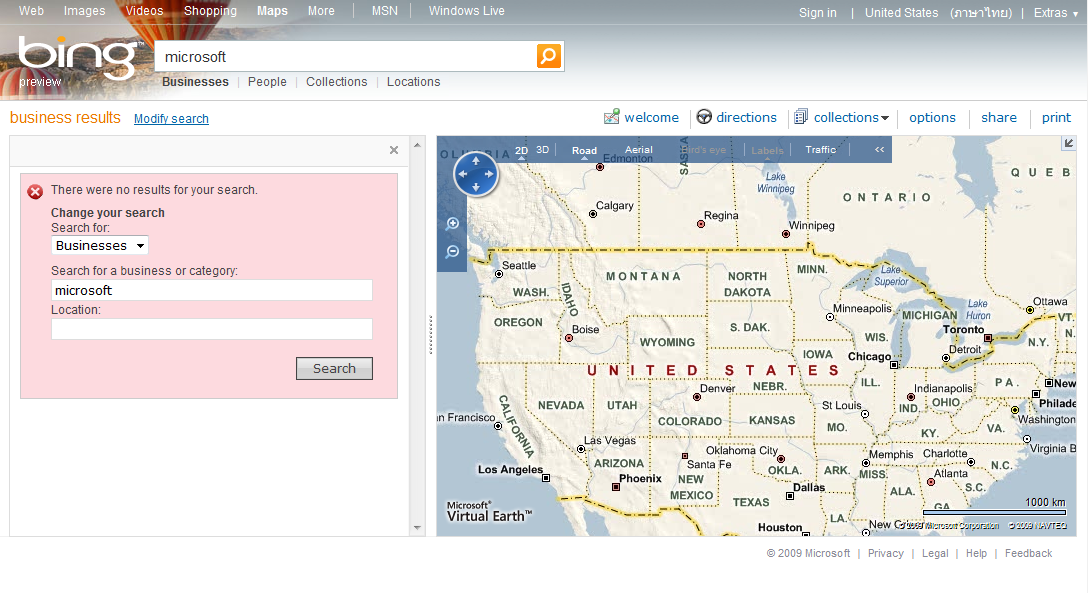Switch map to 3D mode
This screenshot has height=593, width=1088.
(x=543, y=150)
